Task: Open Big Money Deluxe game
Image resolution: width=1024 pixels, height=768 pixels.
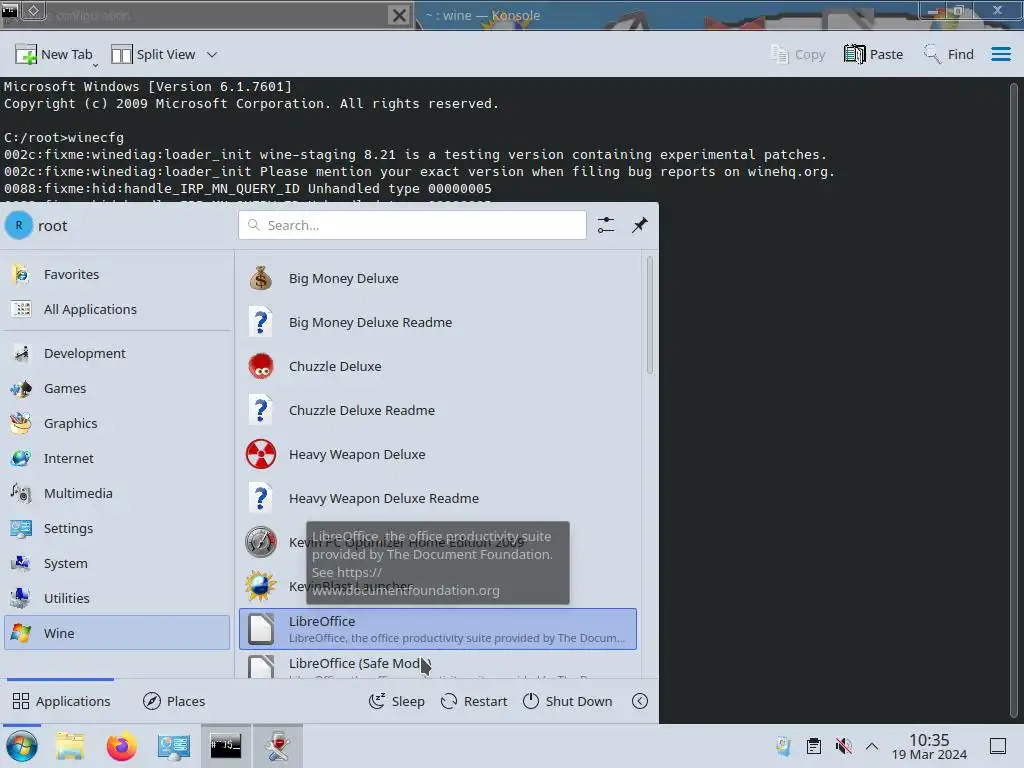Action: 438,278
